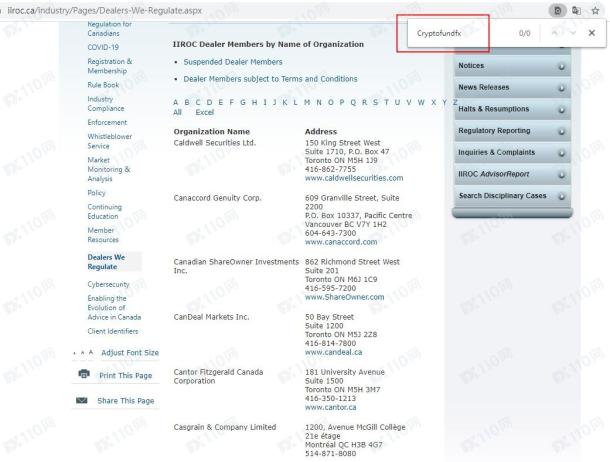This screenshot has width=610, height=462.
Task: Close the find-in-page bar
Action: click(591, 33)
